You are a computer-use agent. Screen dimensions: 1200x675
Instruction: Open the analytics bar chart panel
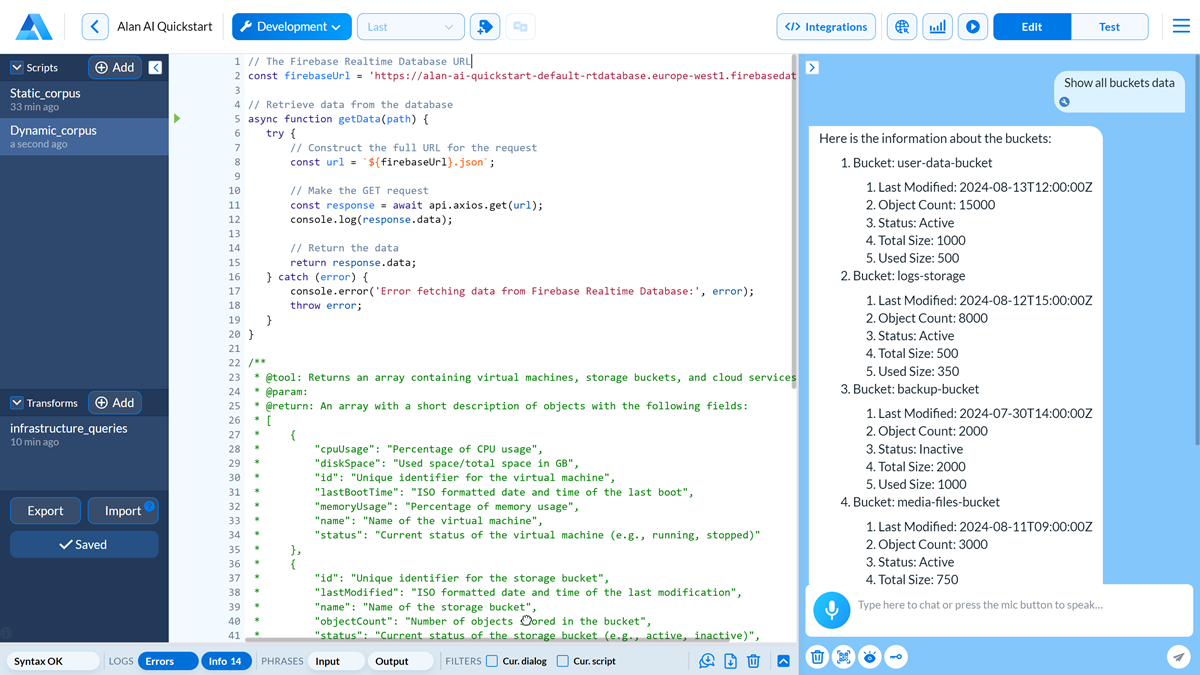coord(937,26)
